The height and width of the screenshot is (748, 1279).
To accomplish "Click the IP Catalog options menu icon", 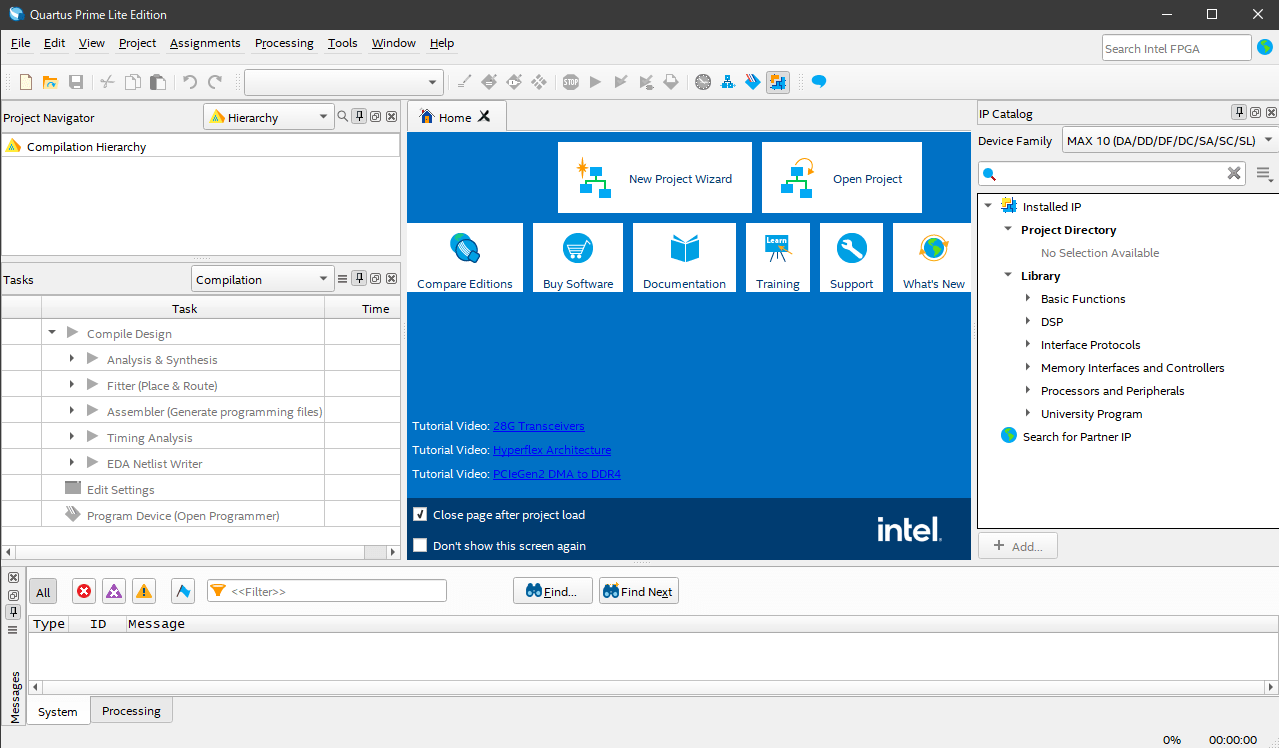I will tap(1264, 174).
